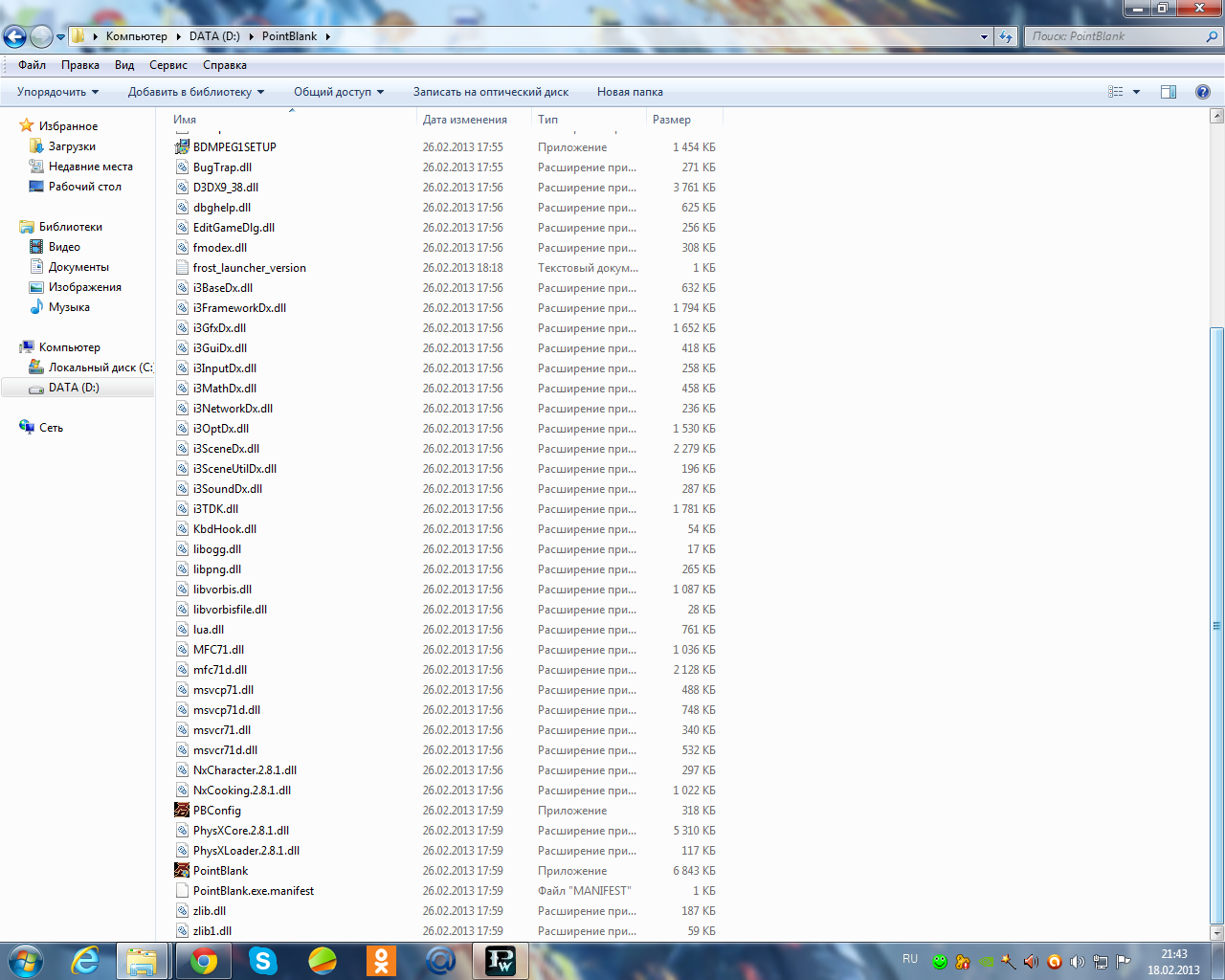Click the file list vertical scrollbar thumb
The image size is (1225, 980).
[x=1216, y=626]
